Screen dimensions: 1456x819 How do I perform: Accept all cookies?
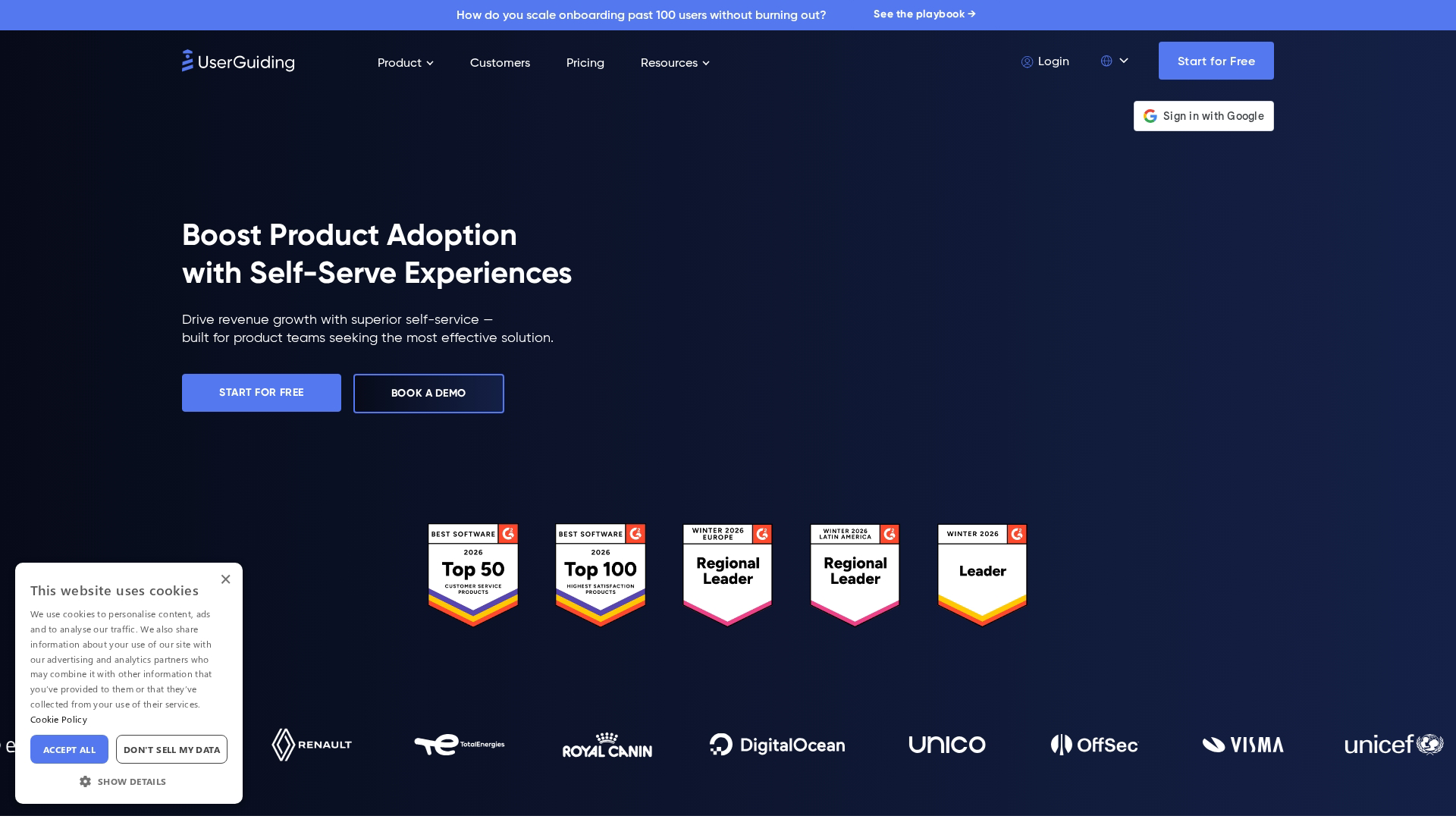69,749
